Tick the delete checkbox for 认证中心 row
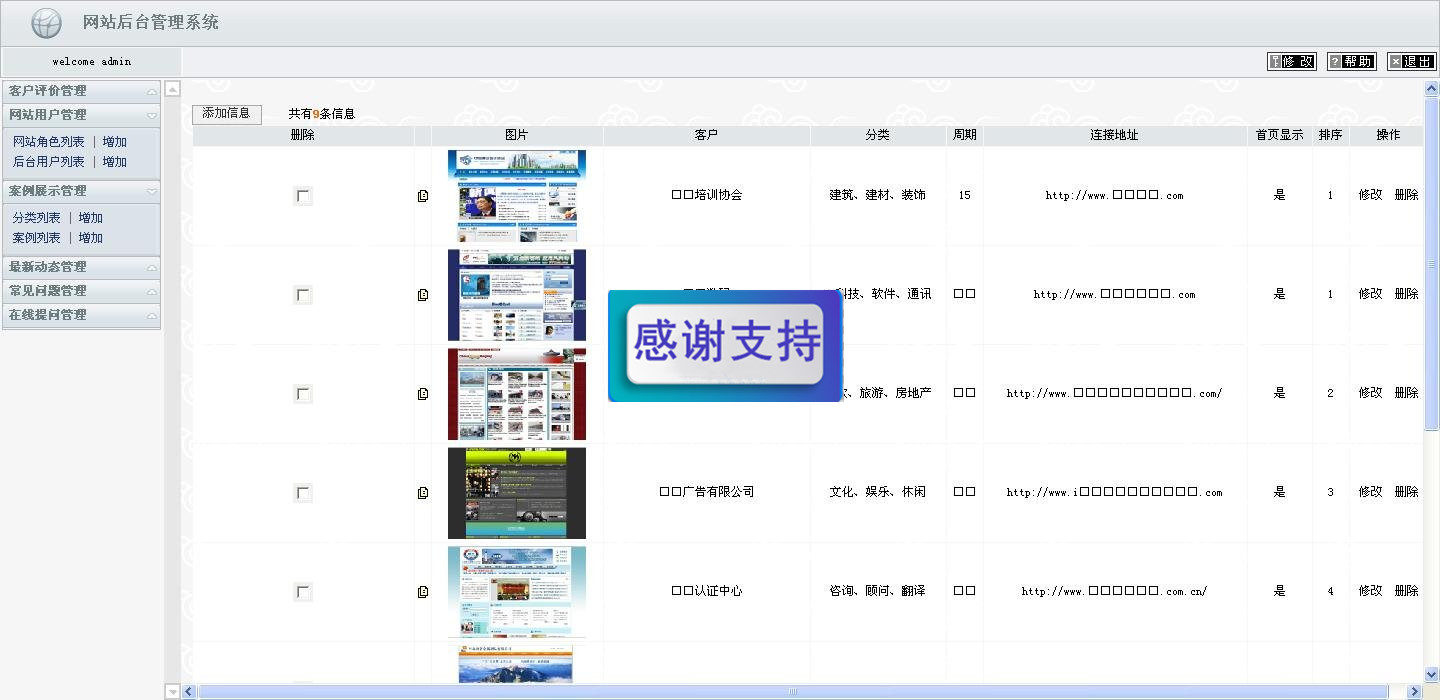1440x700 pixels. tap(302, 592)
